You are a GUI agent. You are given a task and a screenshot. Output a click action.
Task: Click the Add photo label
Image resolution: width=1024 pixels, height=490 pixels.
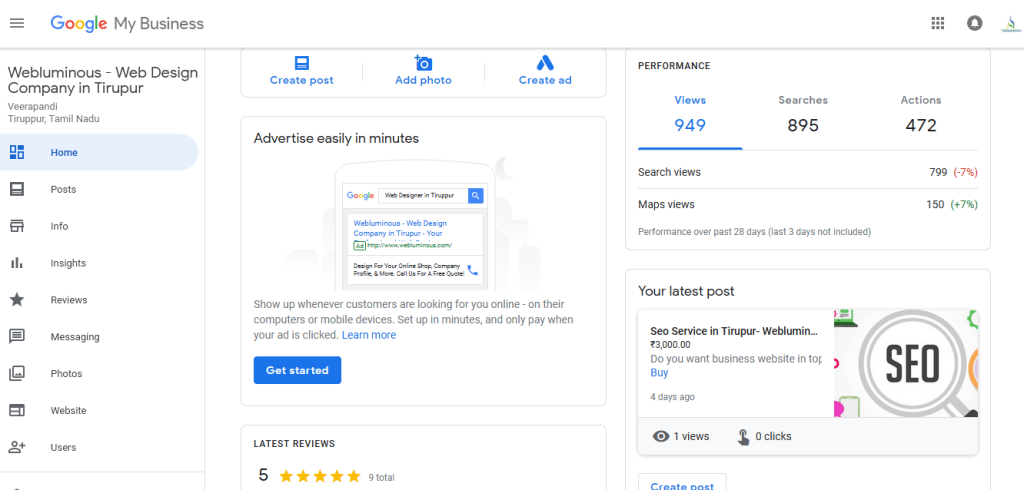pyautogui.click(x=423, y=80)
